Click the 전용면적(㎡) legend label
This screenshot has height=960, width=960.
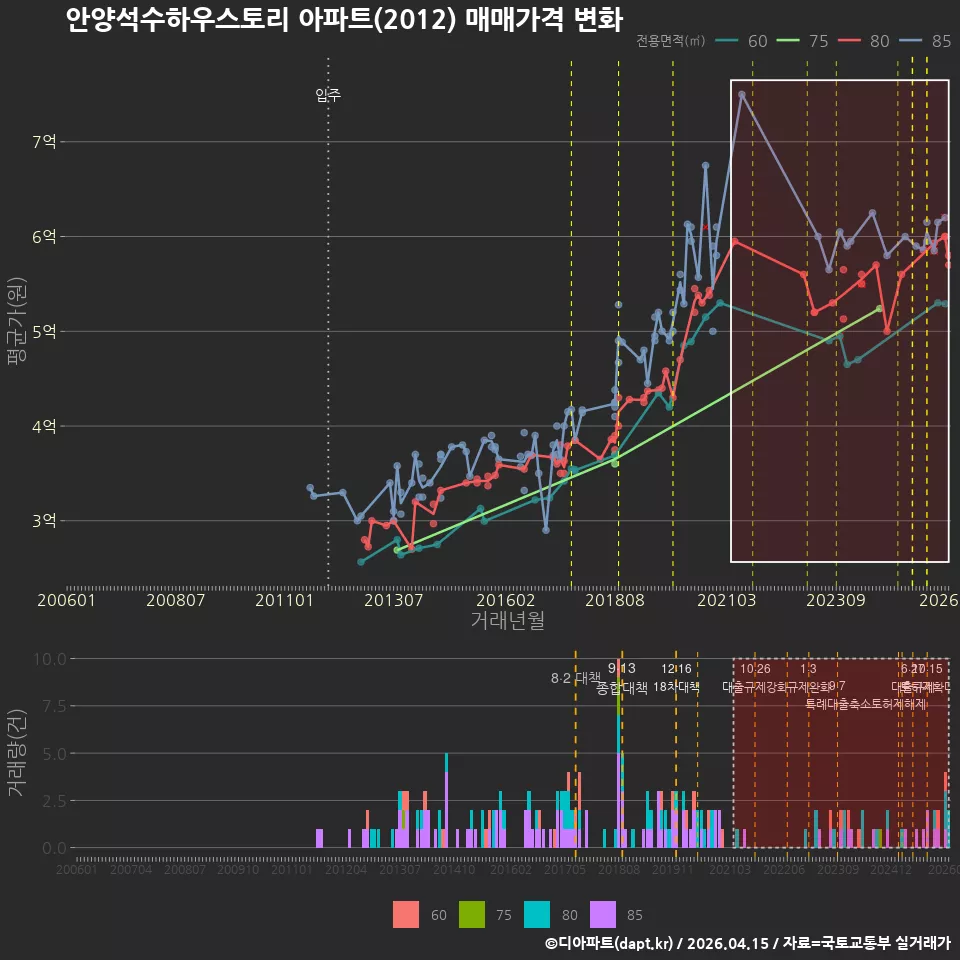pyautogui.click(x=670, y=41)
